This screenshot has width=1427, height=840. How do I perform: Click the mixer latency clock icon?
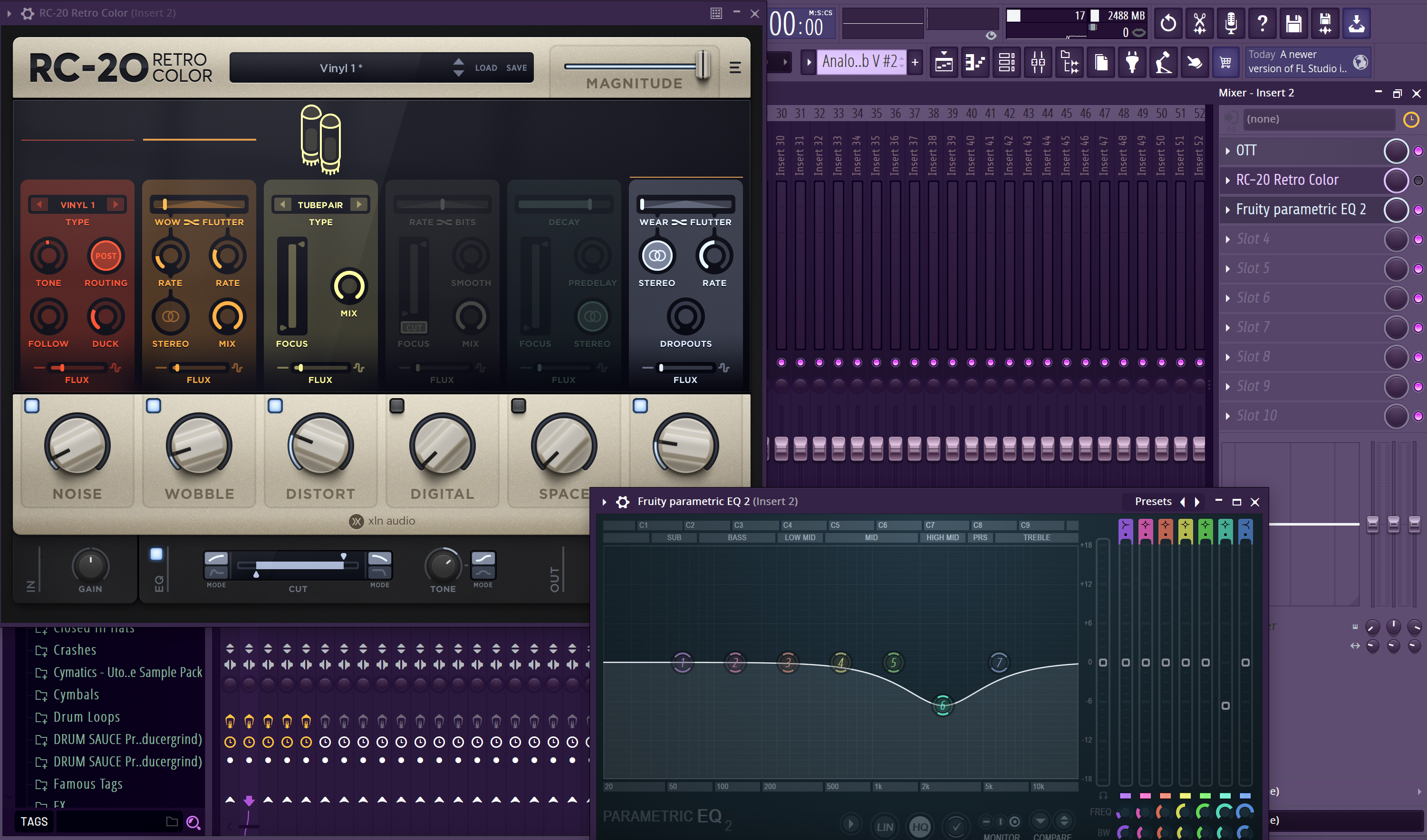point(1410,119)
